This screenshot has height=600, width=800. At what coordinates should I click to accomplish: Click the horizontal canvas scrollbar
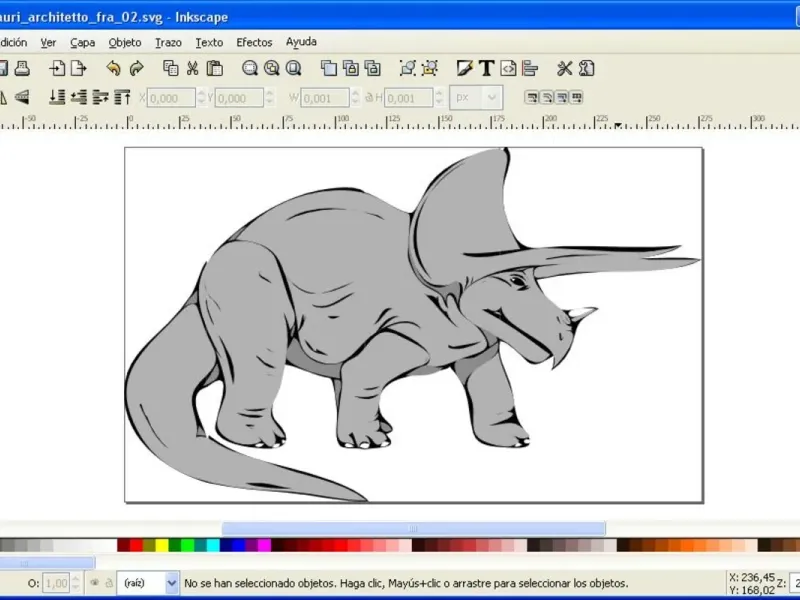(412, 528)
